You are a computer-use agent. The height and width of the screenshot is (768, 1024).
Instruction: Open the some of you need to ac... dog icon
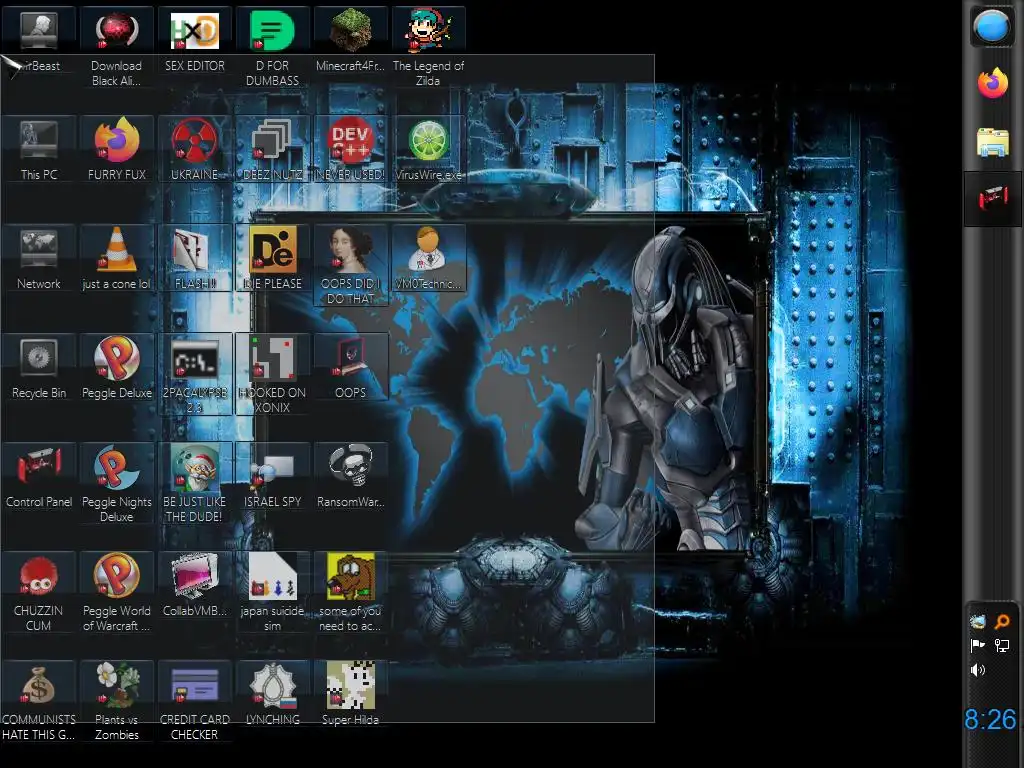(351, 576)
